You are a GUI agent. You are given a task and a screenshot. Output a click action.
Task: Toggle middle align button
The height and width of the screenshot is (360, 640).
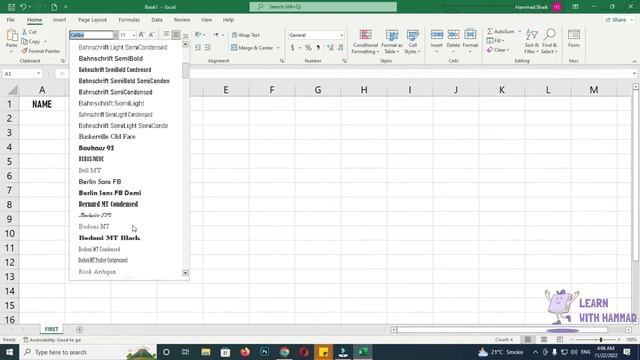(176, 35)
